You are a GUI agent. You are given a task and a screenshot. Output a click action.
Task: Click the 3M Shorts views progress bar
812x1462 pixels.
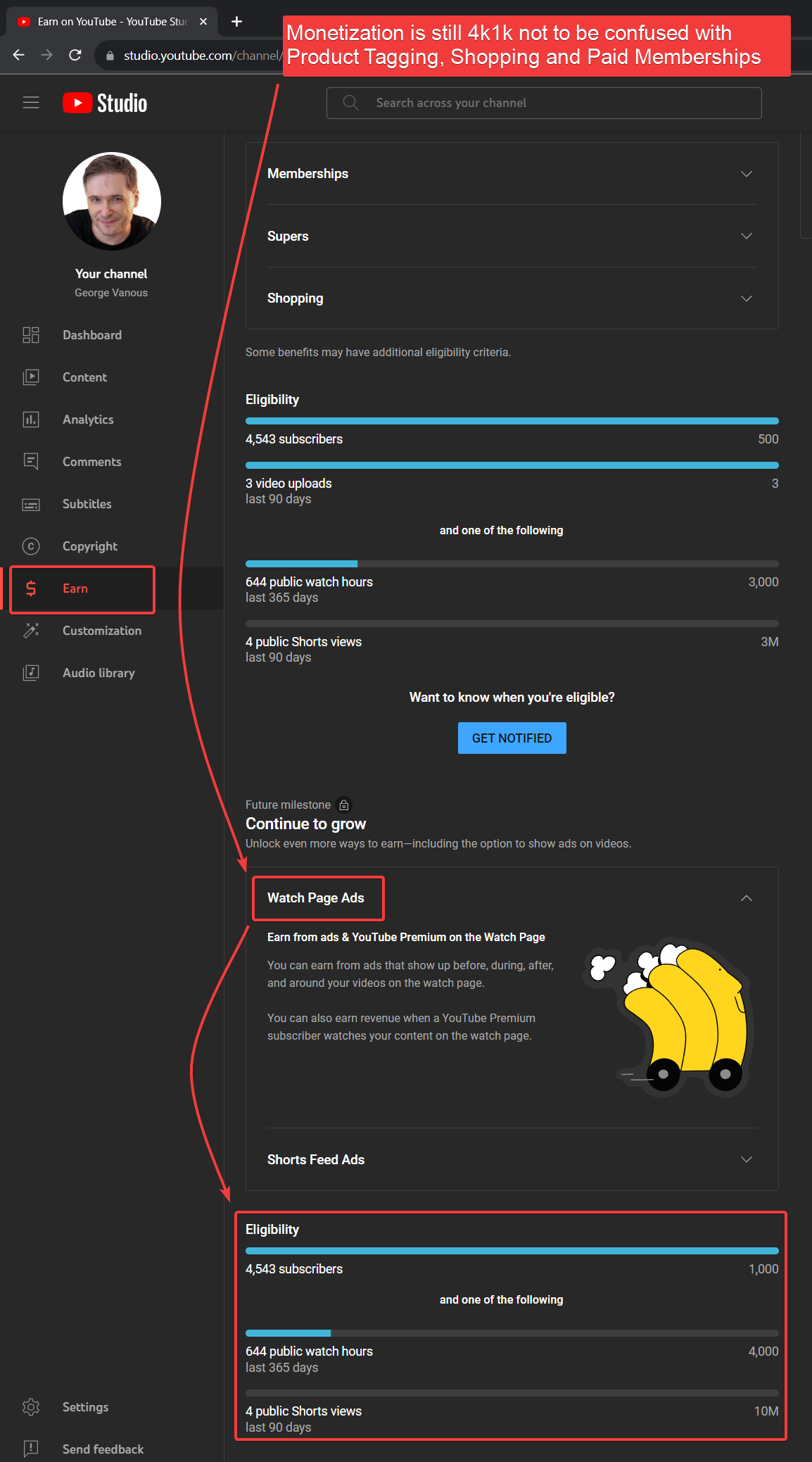pos(512,624)
